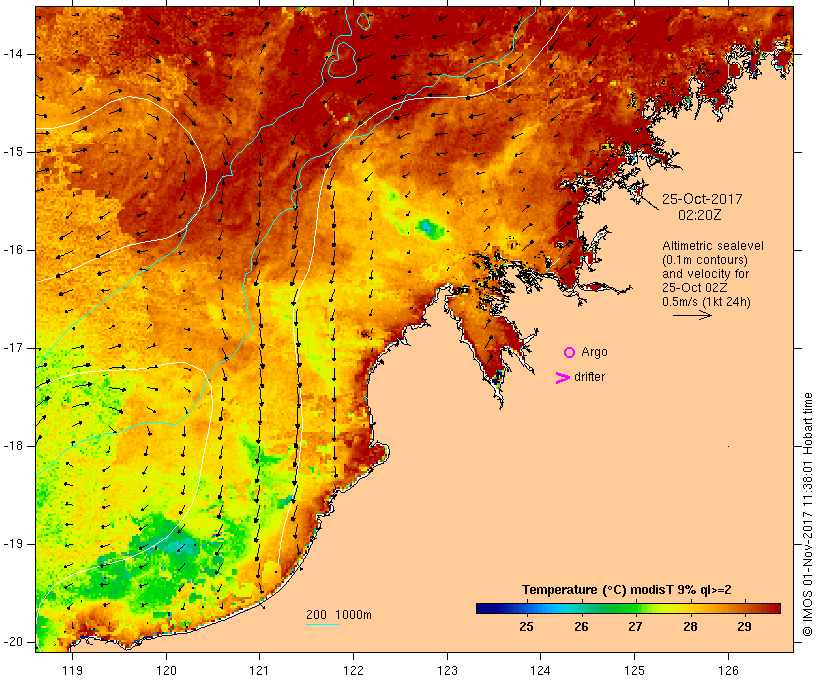
Task: Click the '200 1000m' depth contour label
Action: (x=339, y=615)
